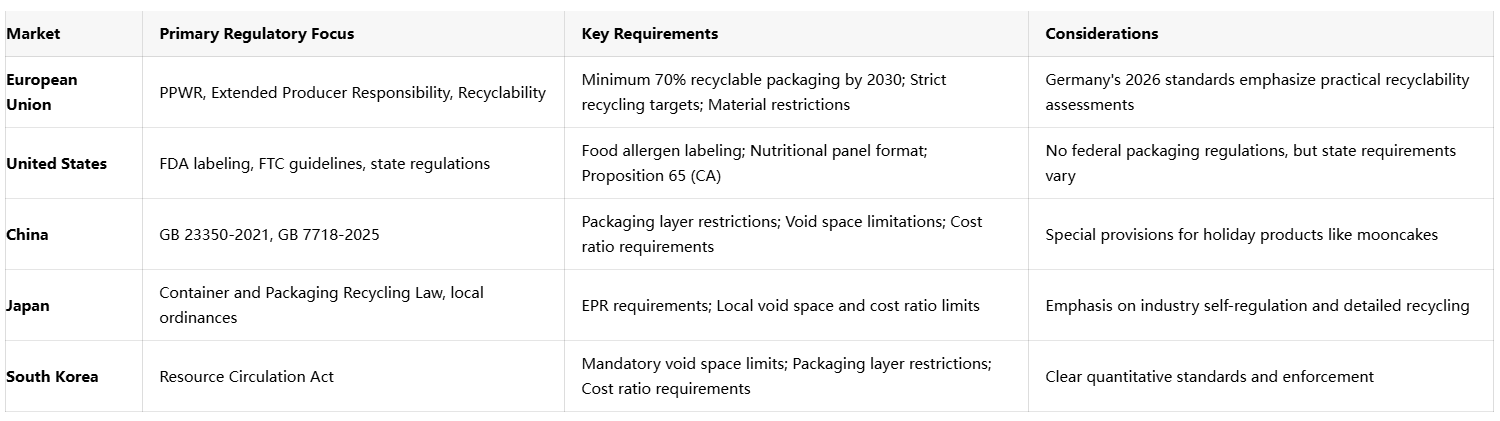
Task: Click the Packaging layer restrictions cell for China
Action: [781, 234]
